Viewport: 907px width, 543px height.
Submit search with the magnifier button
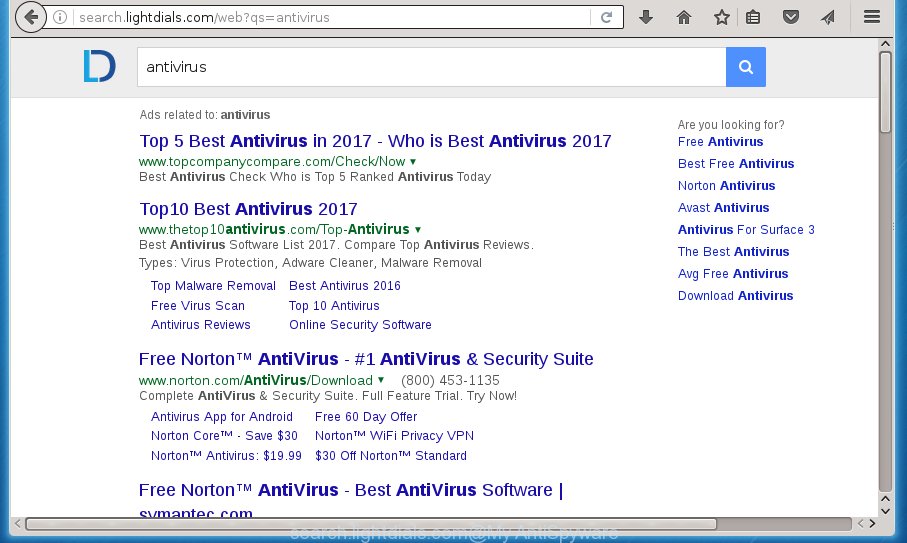point(746,67)
